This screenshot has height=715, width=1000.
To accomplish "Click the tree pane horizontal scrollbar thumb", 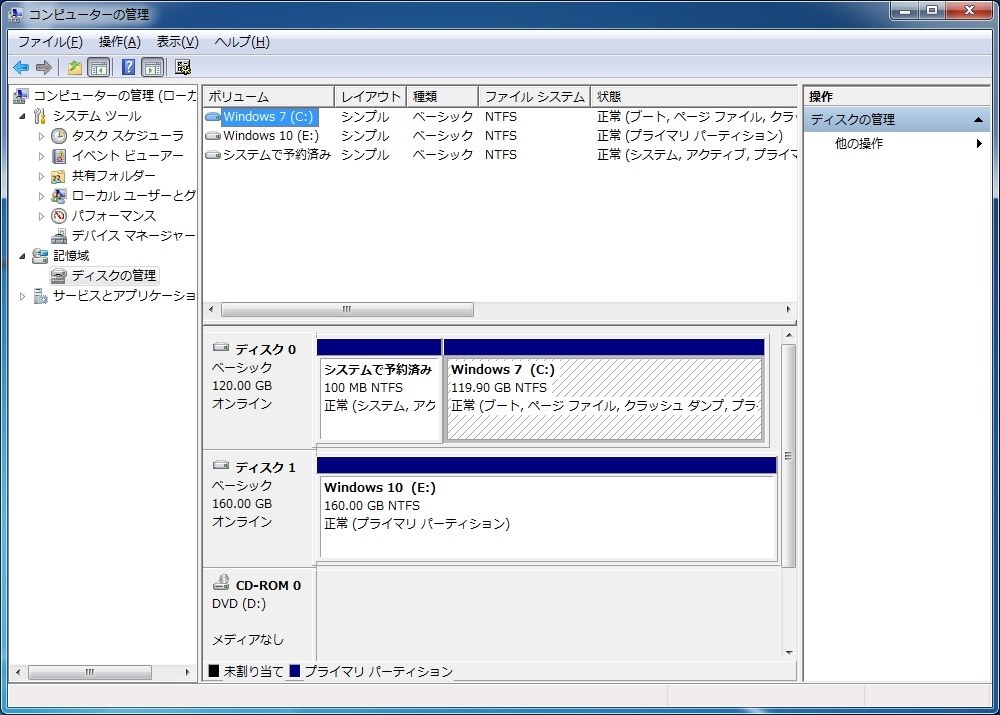I will pyautogui.click(x=90, y=672).
